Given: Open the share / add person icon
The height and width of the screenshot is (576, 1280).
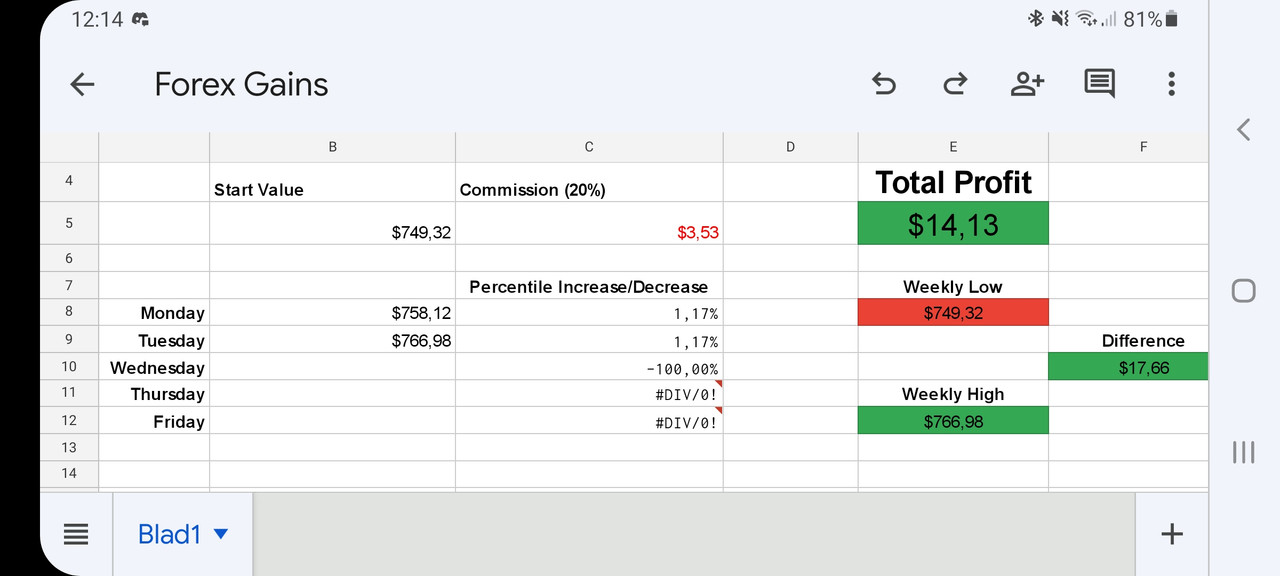Looking at the screenshot, I should coord(1027,84).
